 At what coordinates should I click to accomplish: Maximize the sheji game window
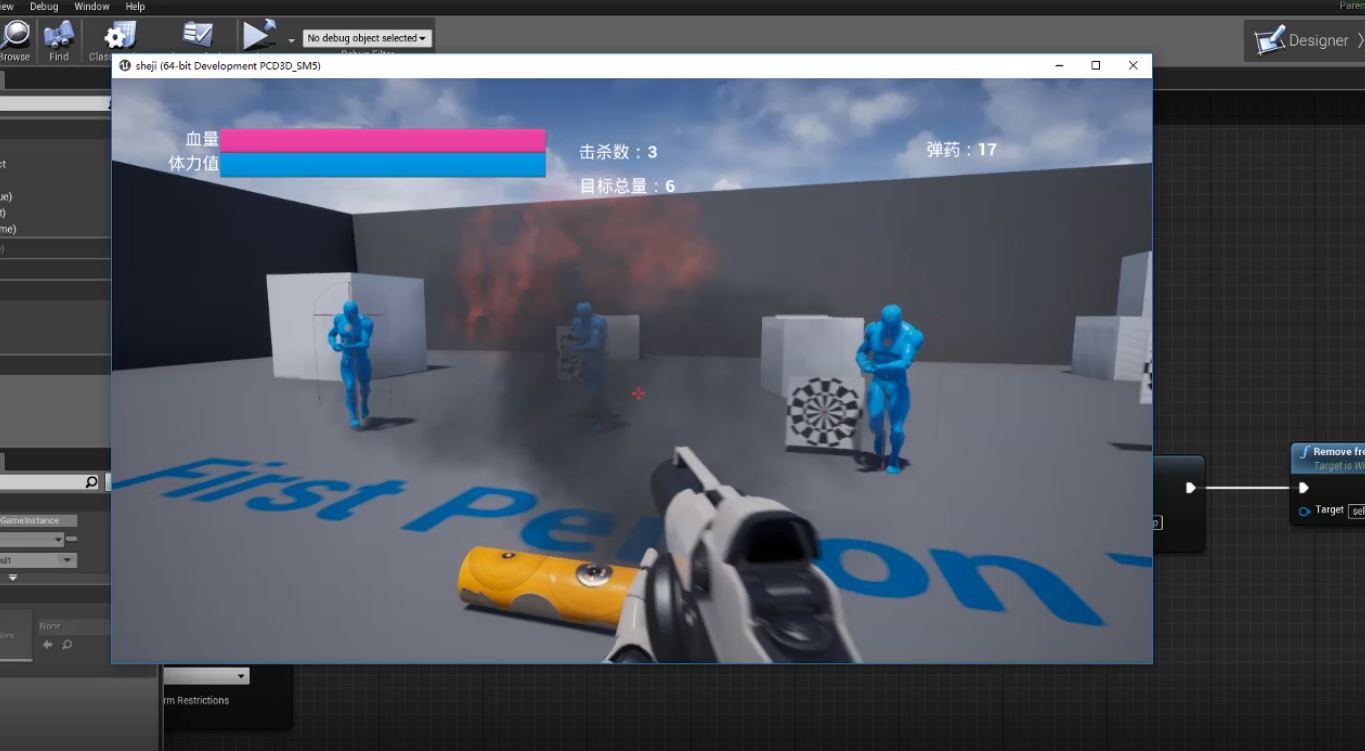click(x=1095, y=65)
